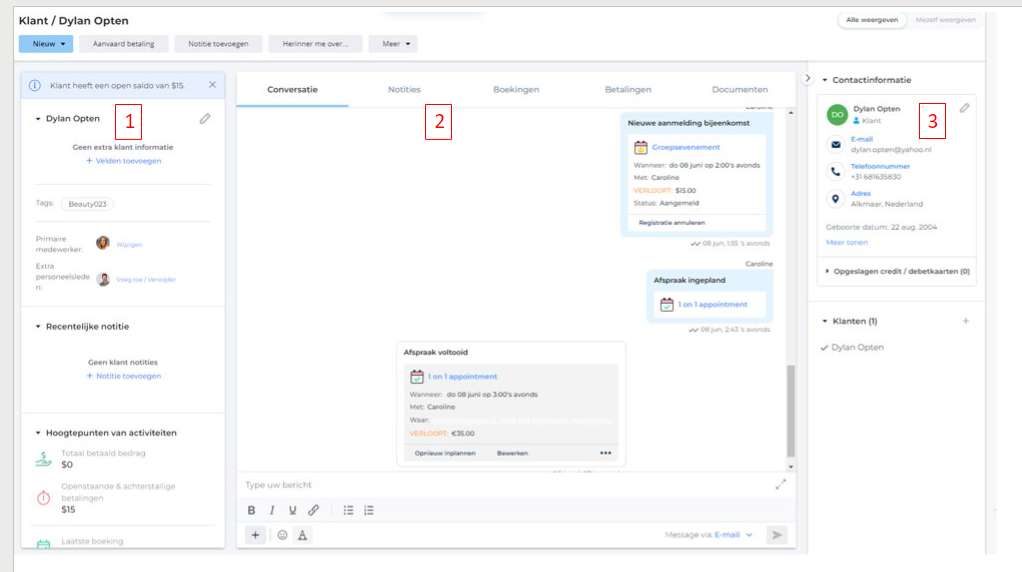Switch to Conversatie tab

click(292, 89)
